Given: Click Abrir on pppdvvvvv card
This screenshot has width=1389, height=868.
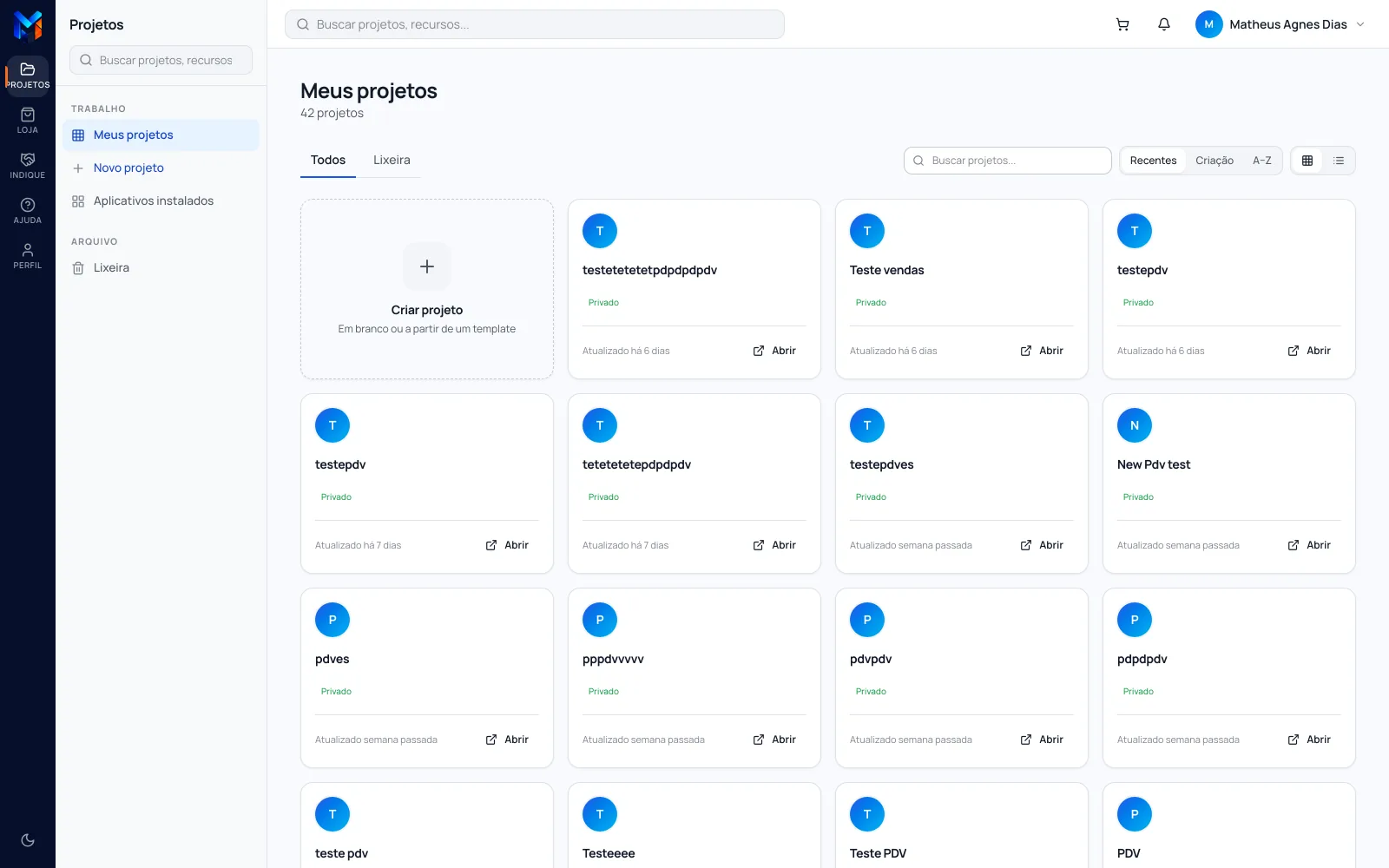Looking at the screenshot, I should 774,740.
